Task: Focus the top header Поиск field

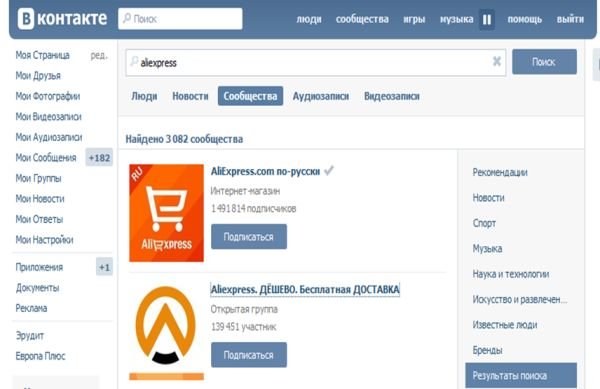Action: 180,19
